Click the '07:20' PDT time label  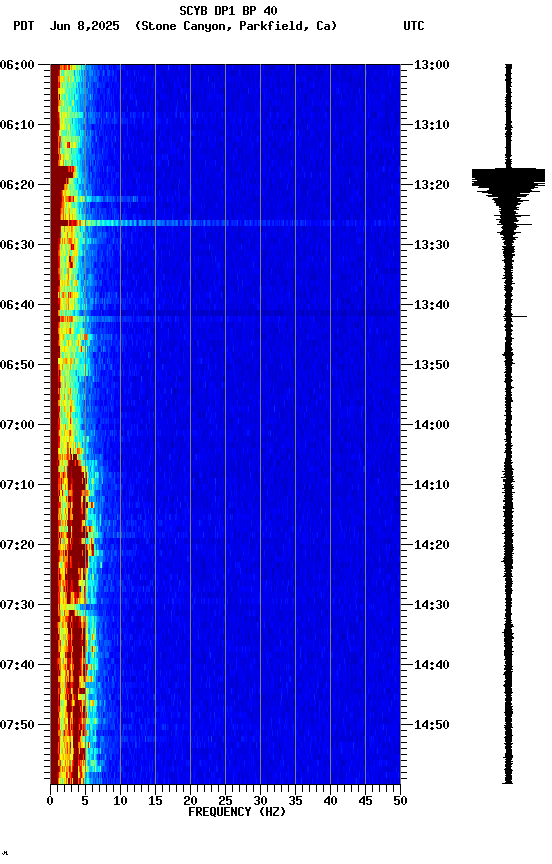tap(17, 545)
